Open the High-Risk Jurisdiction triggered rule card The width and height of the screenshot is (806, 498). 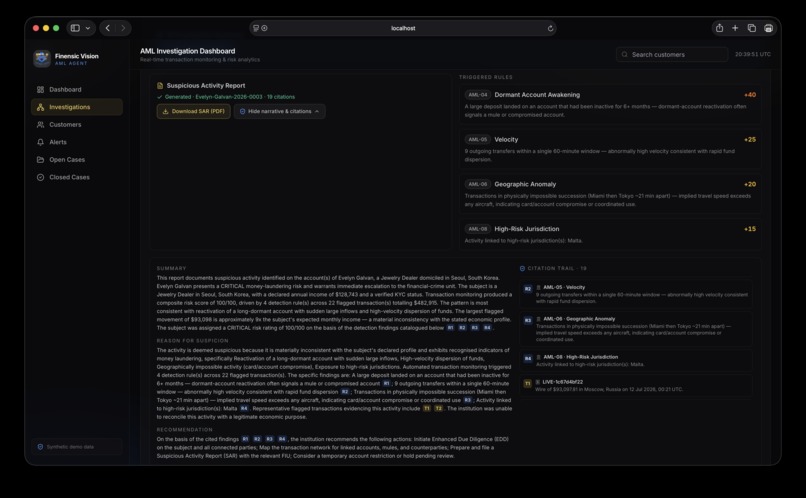click(610, 234)
